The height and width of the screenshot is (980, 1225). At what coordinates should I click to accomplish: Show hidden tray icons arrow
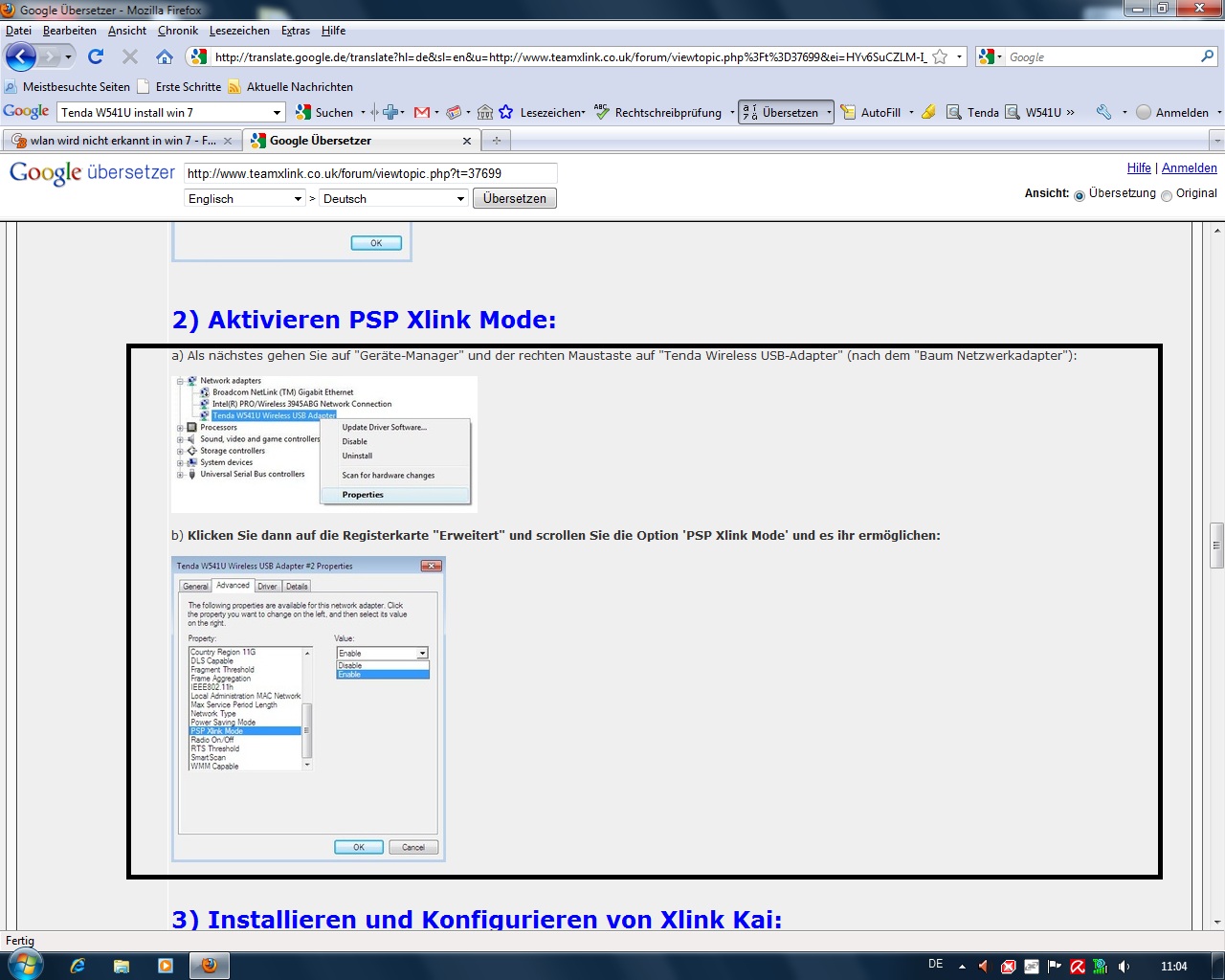[x=962, y=967]
